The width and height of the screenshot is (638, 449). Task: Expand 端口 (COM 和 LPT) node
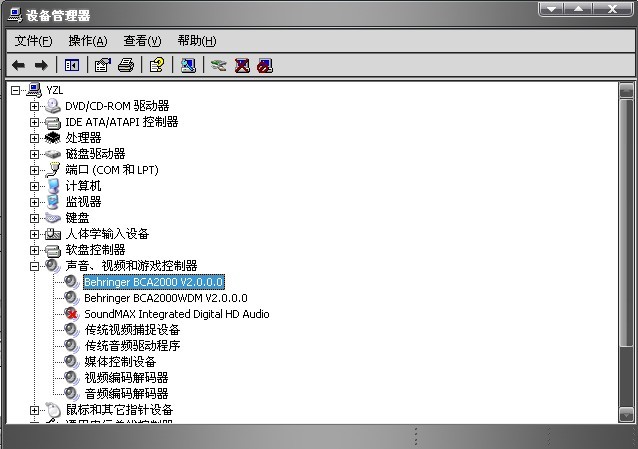click(x=35, y=170)
